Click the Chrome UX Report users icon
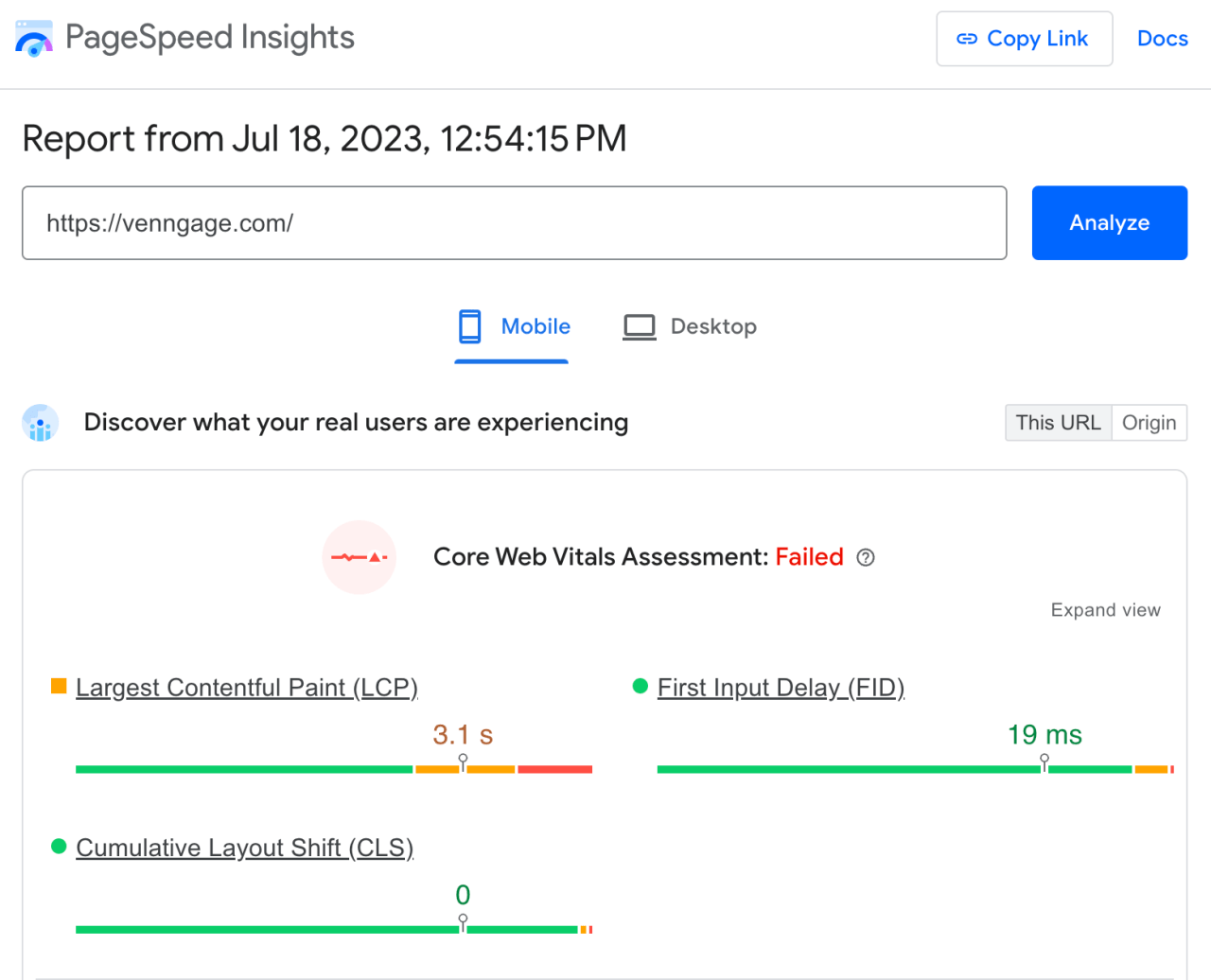This screenshot has width=1211, height=980. pos(40,423)
